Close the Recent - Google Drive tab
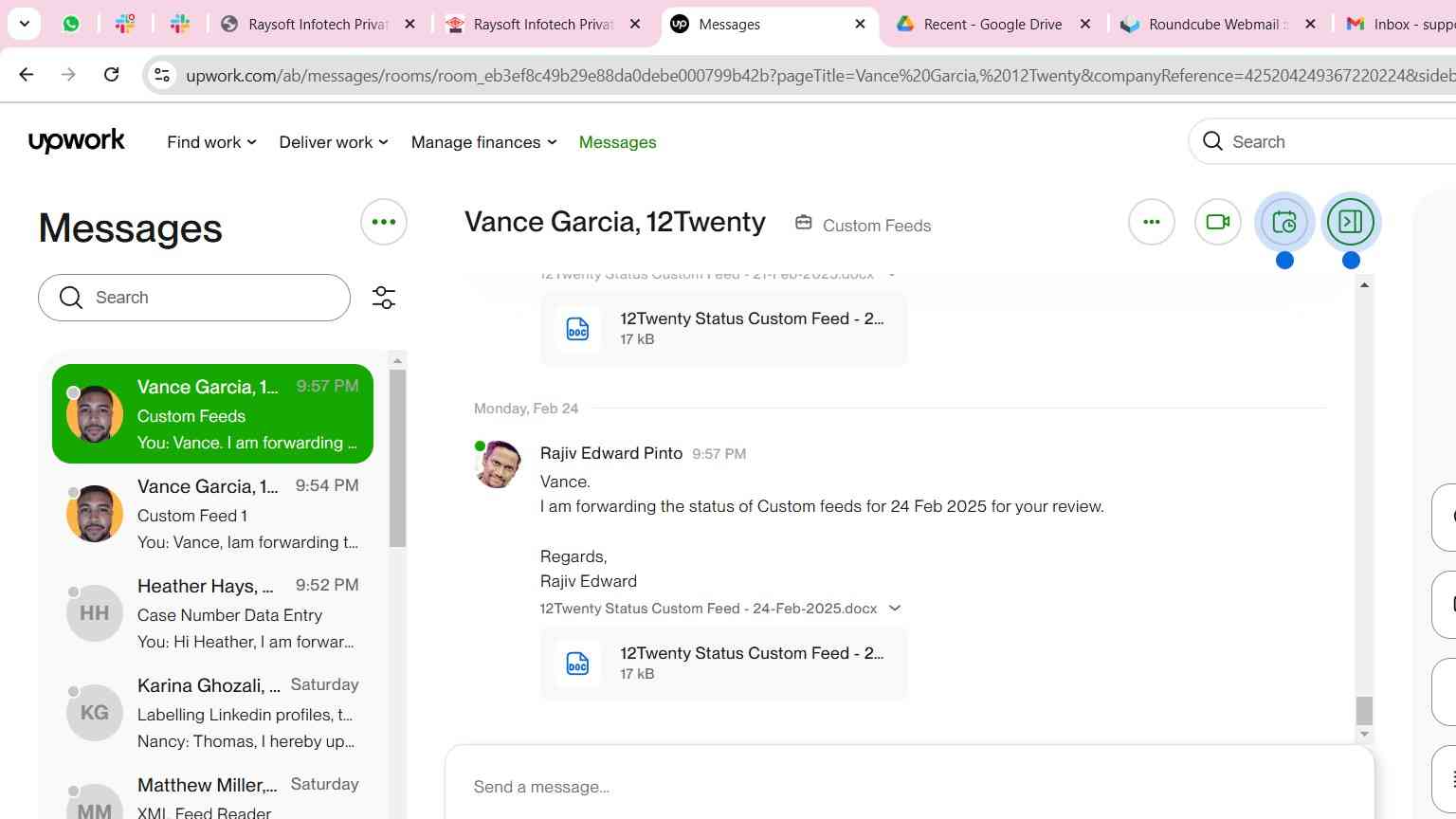Viewport: 1456px width, 819px height. (1085, 24)
